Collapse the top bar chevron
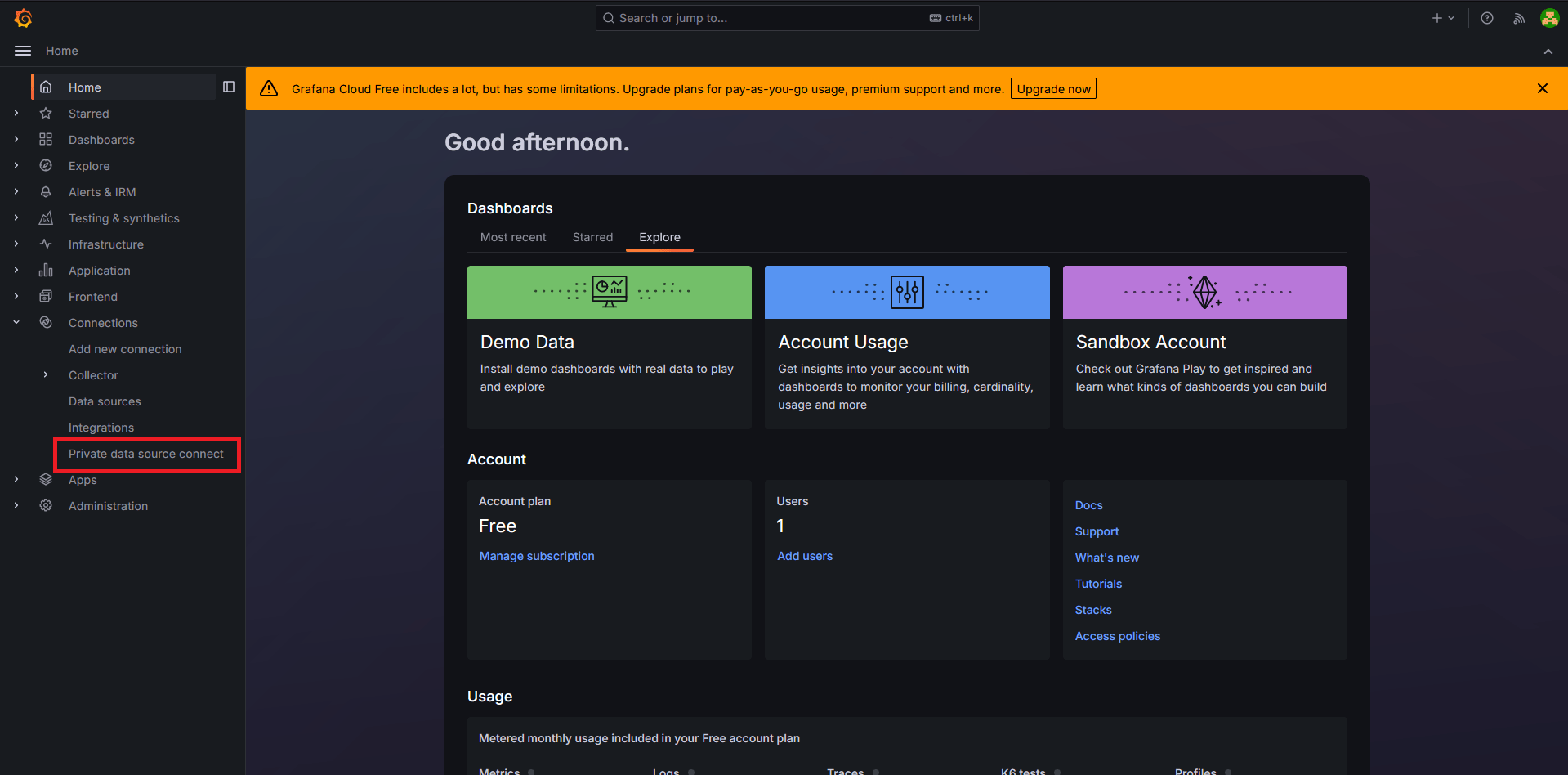This screenshot has width=1568, height=775. tap(1548, 52)
